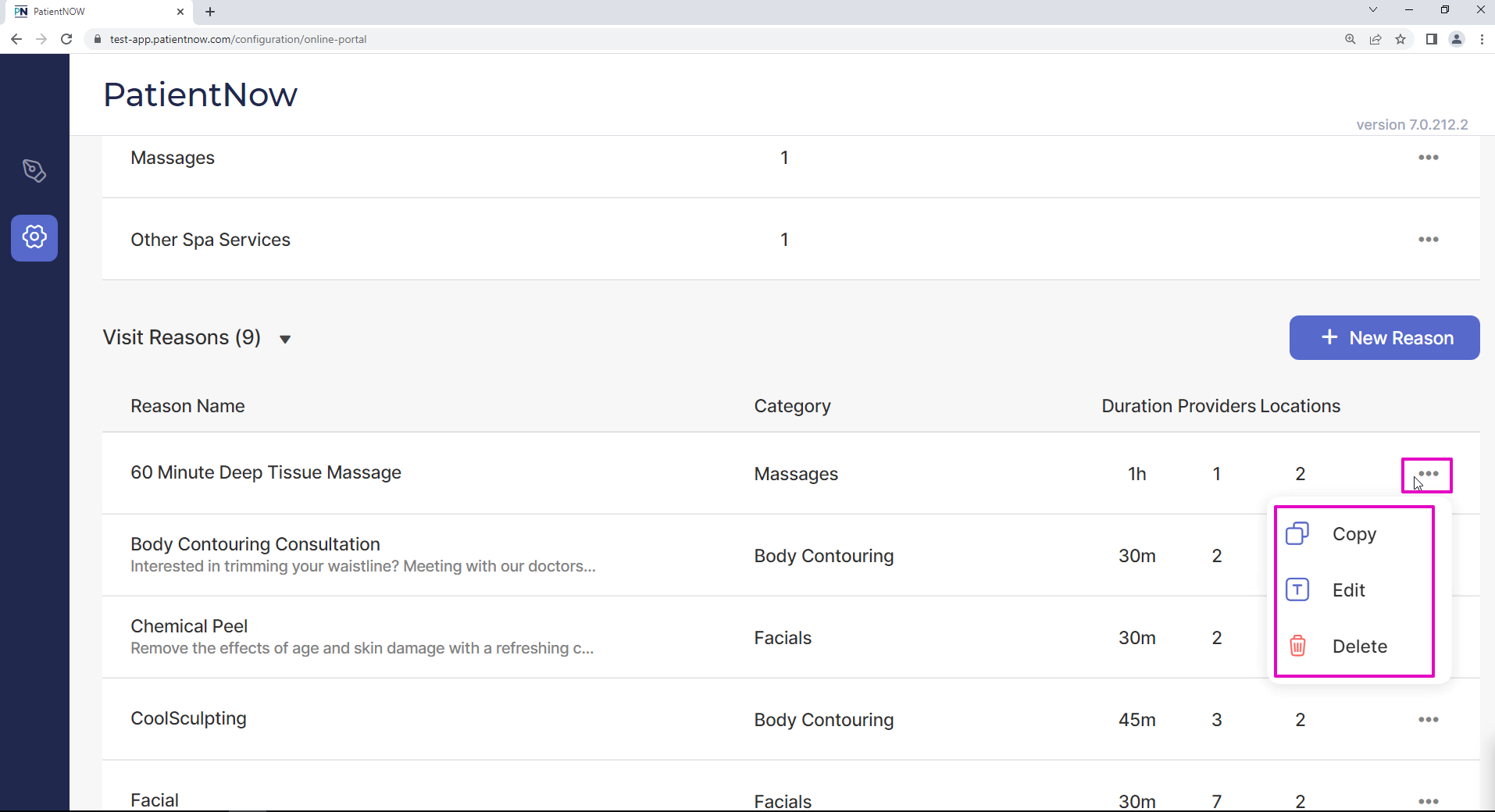The height and width of the screenshot is (812, 1495).
Task: Click the browser profile avatar
Action: tap(1457, 39)
